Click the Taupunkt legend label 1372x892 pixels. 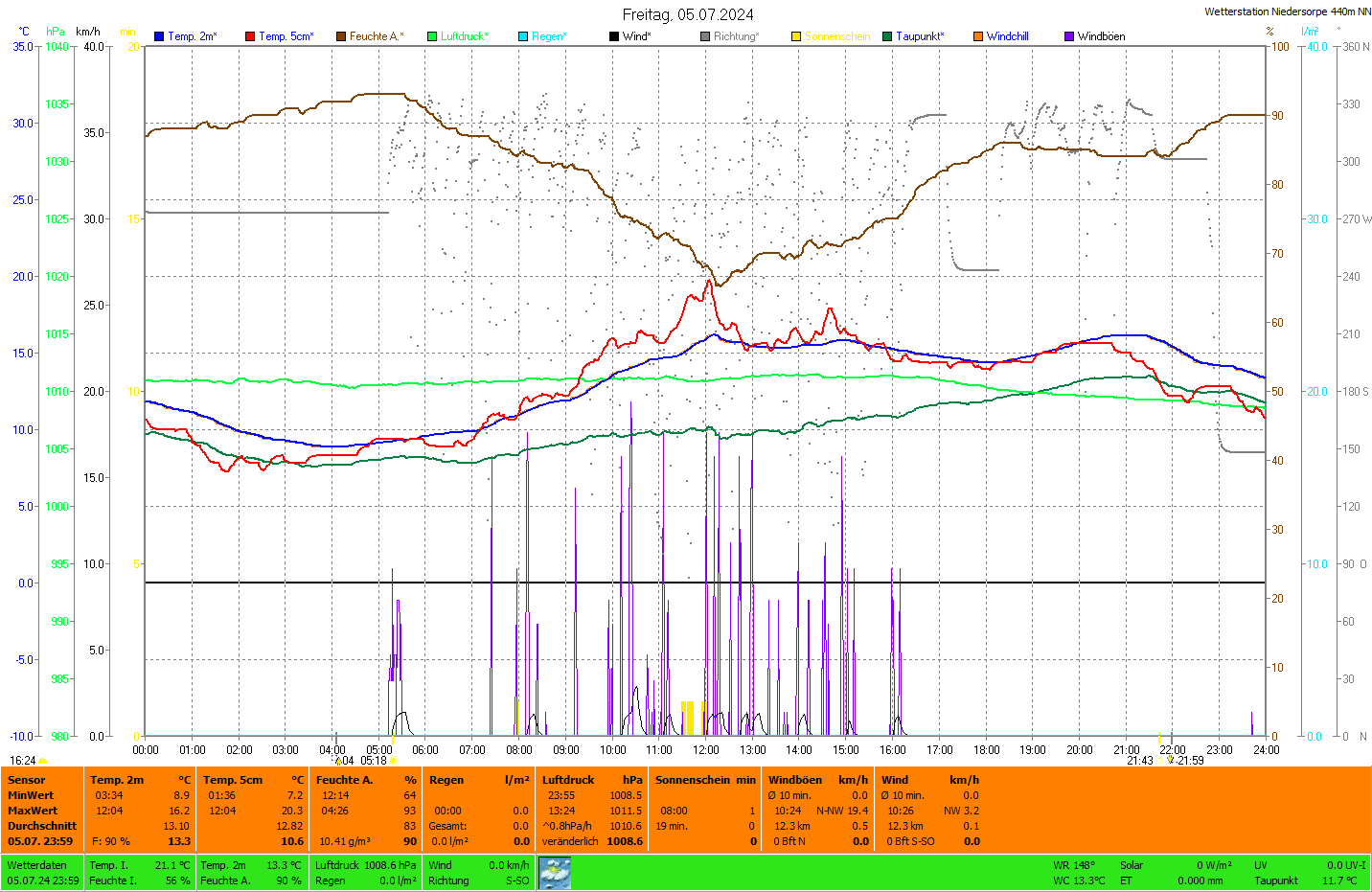coord(920,36)
